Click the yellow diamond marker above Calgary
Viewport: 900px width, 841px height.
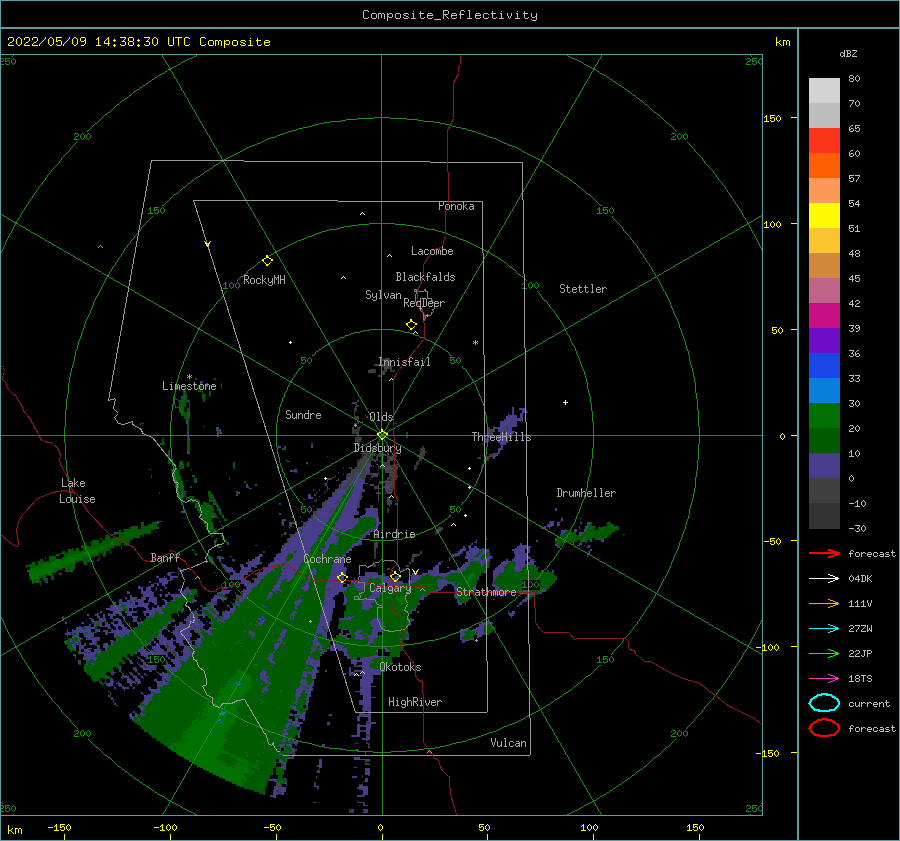pyautogui.click(x=395, y=576)
